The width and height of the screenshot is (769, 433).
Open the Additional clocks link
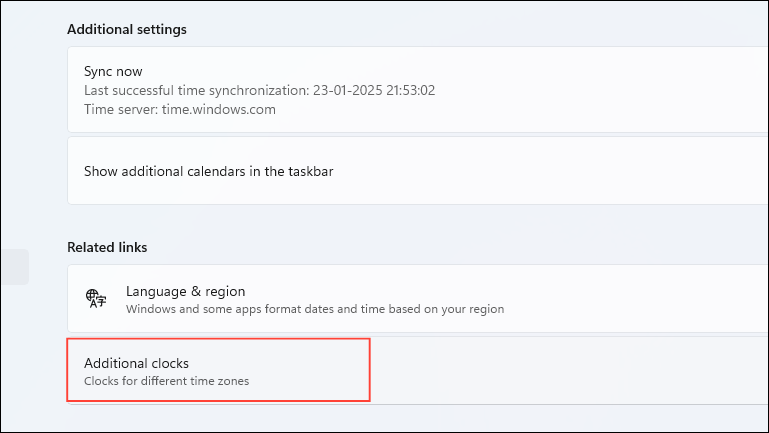coord(136,363)
